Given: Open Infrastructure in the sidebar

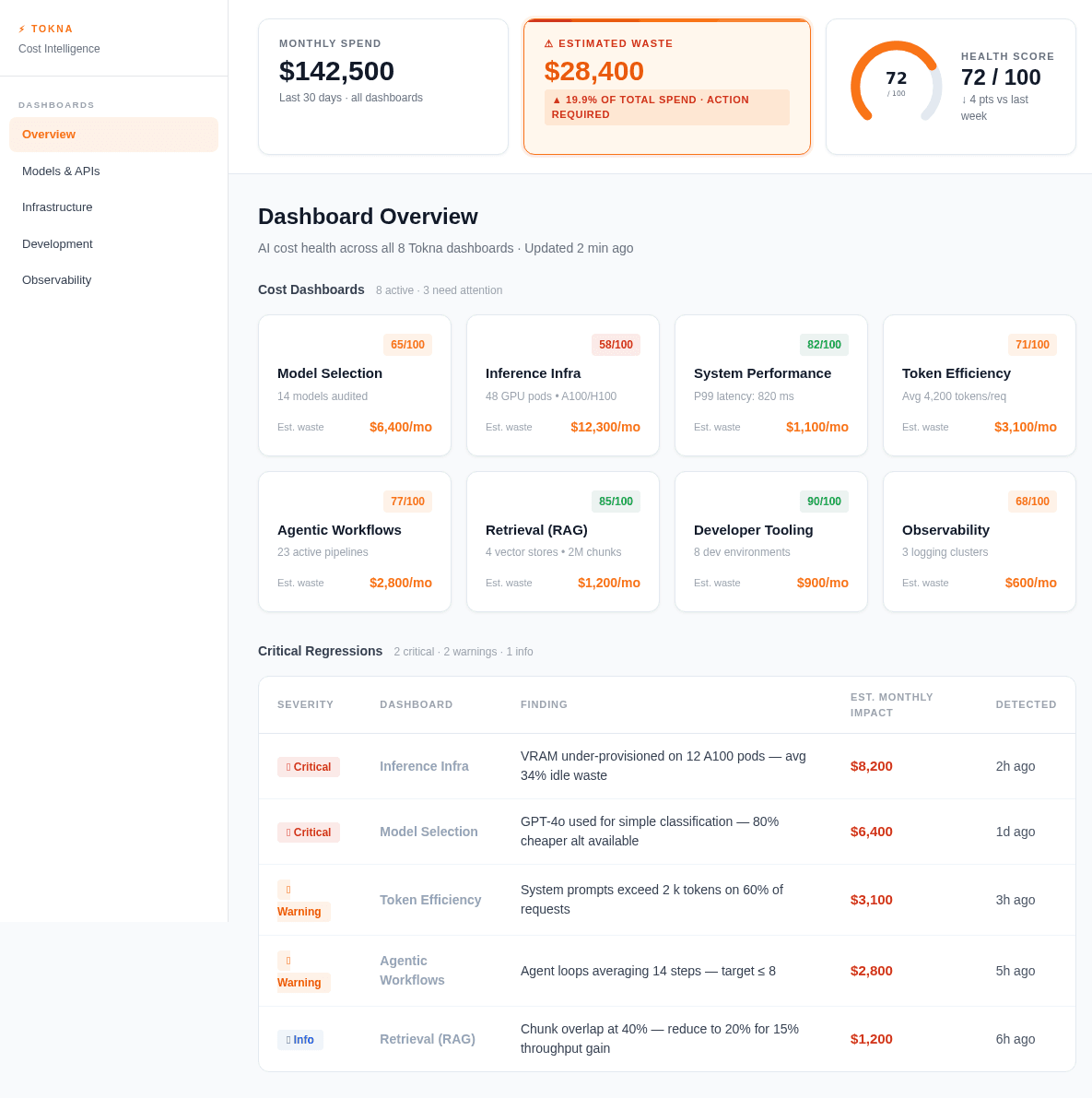Looking at the screenshot, I should coord(114,207).
